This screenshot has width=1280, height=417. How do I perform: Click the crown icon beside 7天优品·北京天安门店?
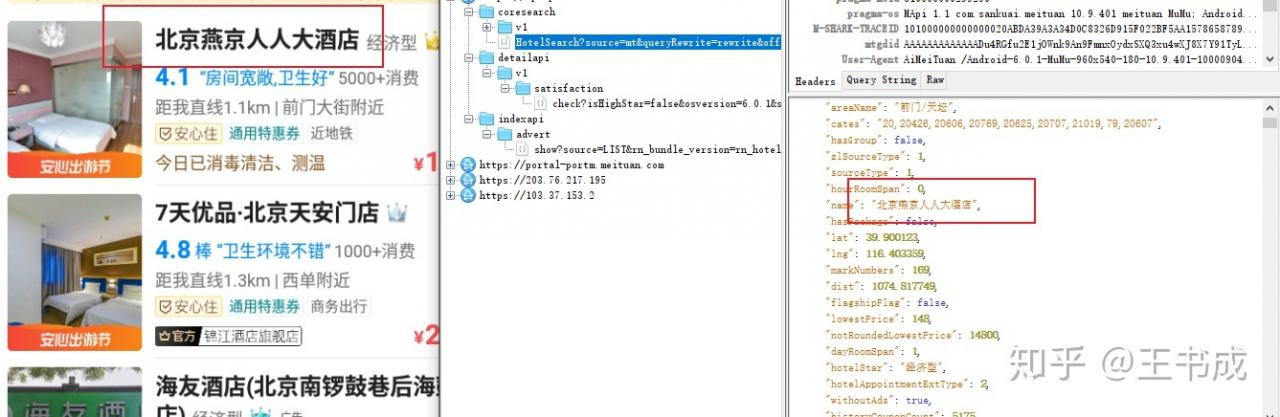[397, 213]
